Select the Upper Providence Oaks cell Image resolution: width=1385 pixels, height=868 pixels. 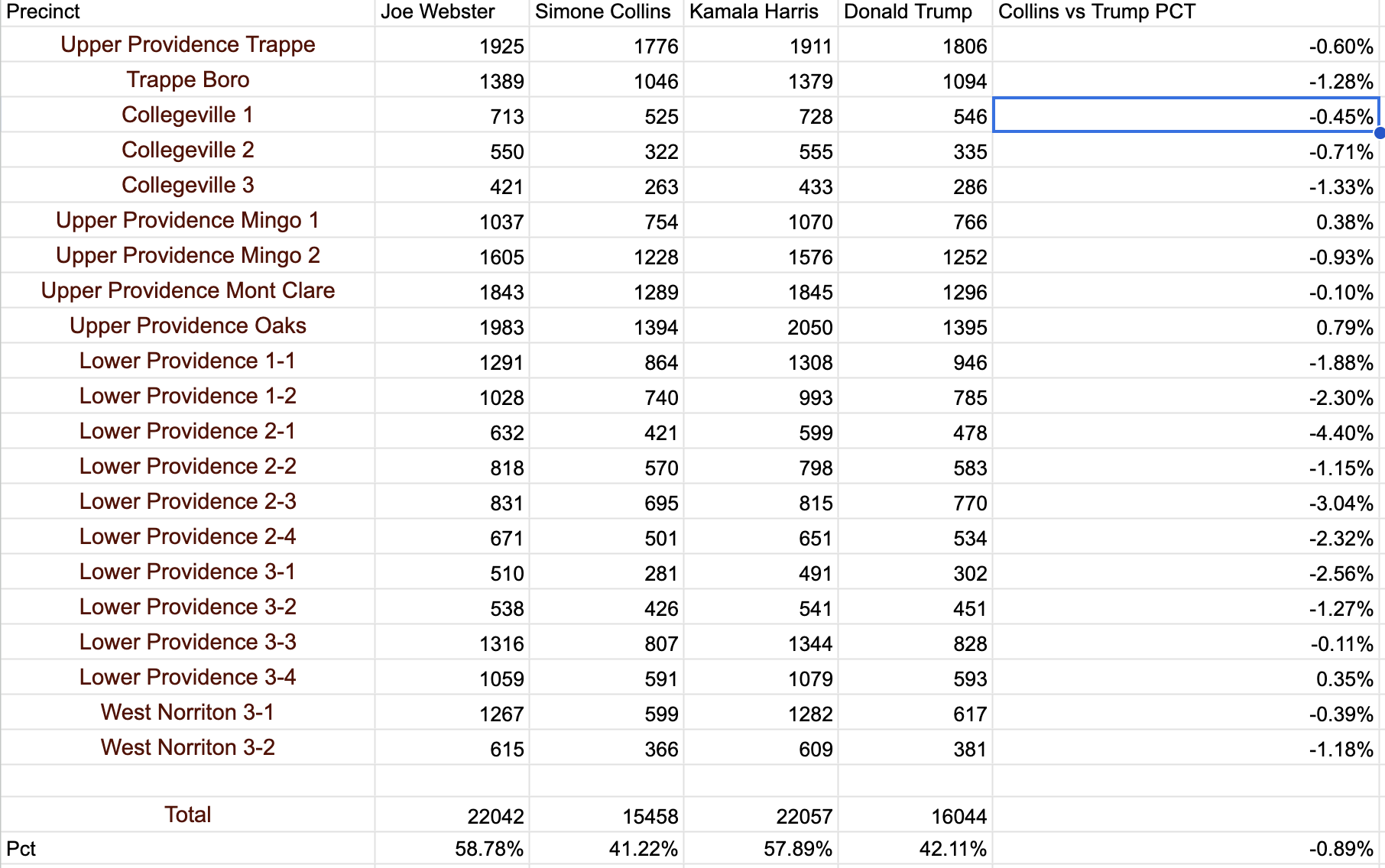click(x=188, y=325)
